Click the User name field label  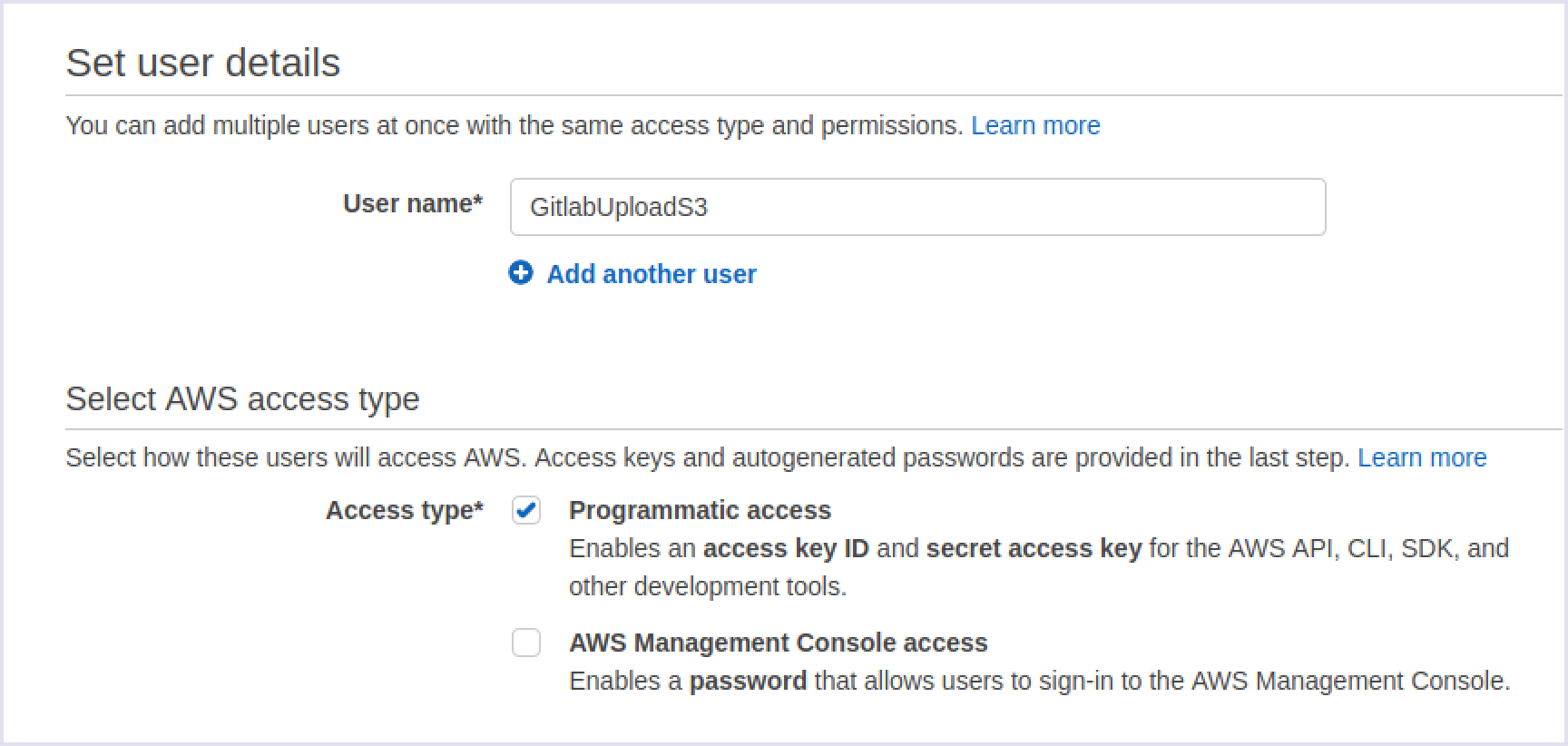click(412, 204)
